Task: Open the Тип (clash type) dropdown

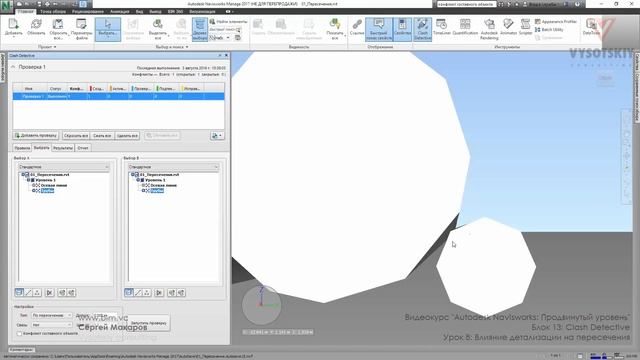Action: (52, 316)
